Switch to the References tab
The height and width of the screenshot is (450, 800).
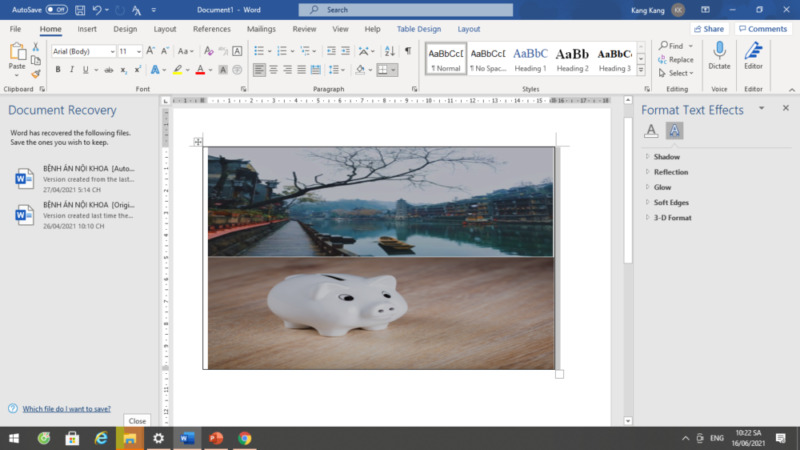(212, 29)
